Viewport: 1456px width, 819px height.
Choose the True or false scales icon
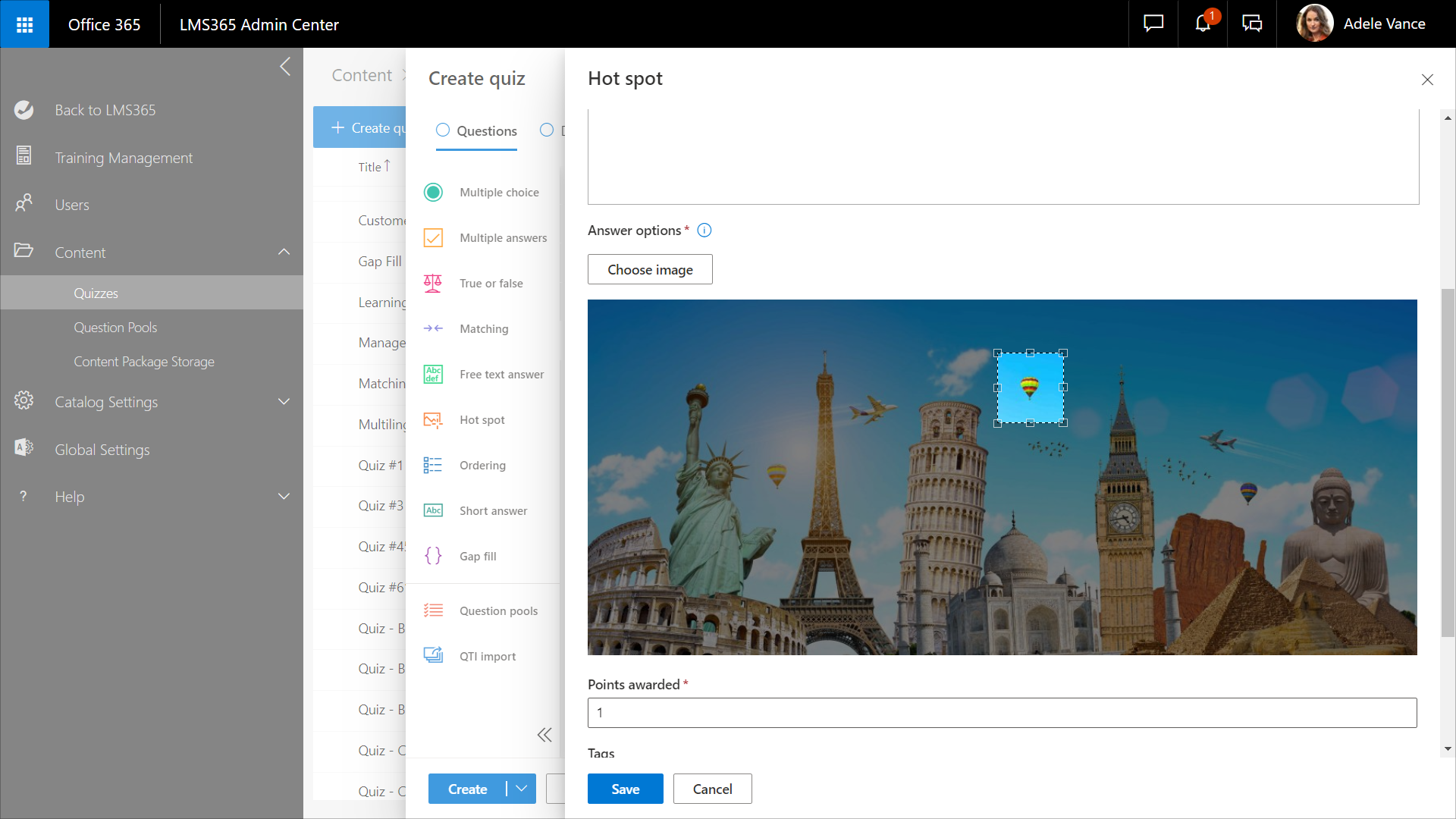[433, 284]
